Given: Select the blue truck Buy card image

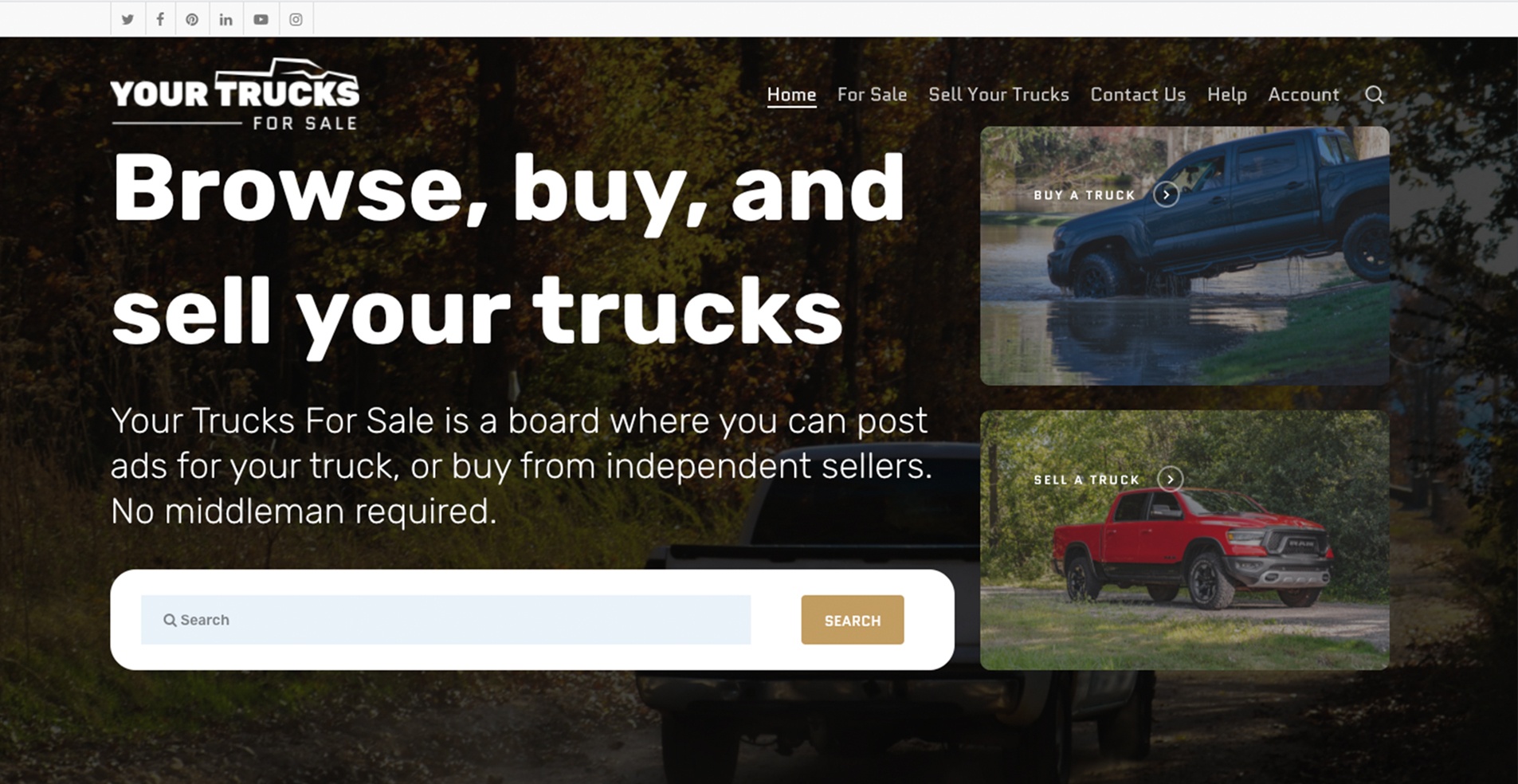Looking at the screenshot, I should click(x=1185, y=256).
